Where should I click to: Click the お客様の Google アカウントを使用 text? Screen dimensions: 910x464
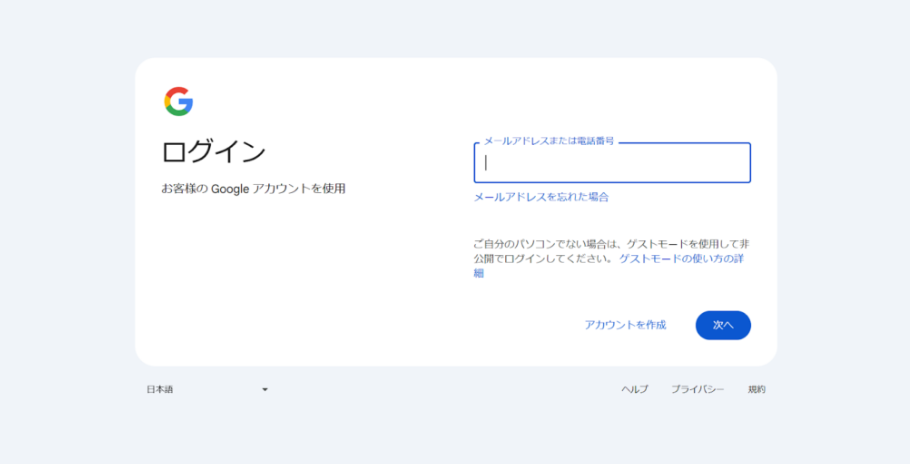(x=254, y=189)
